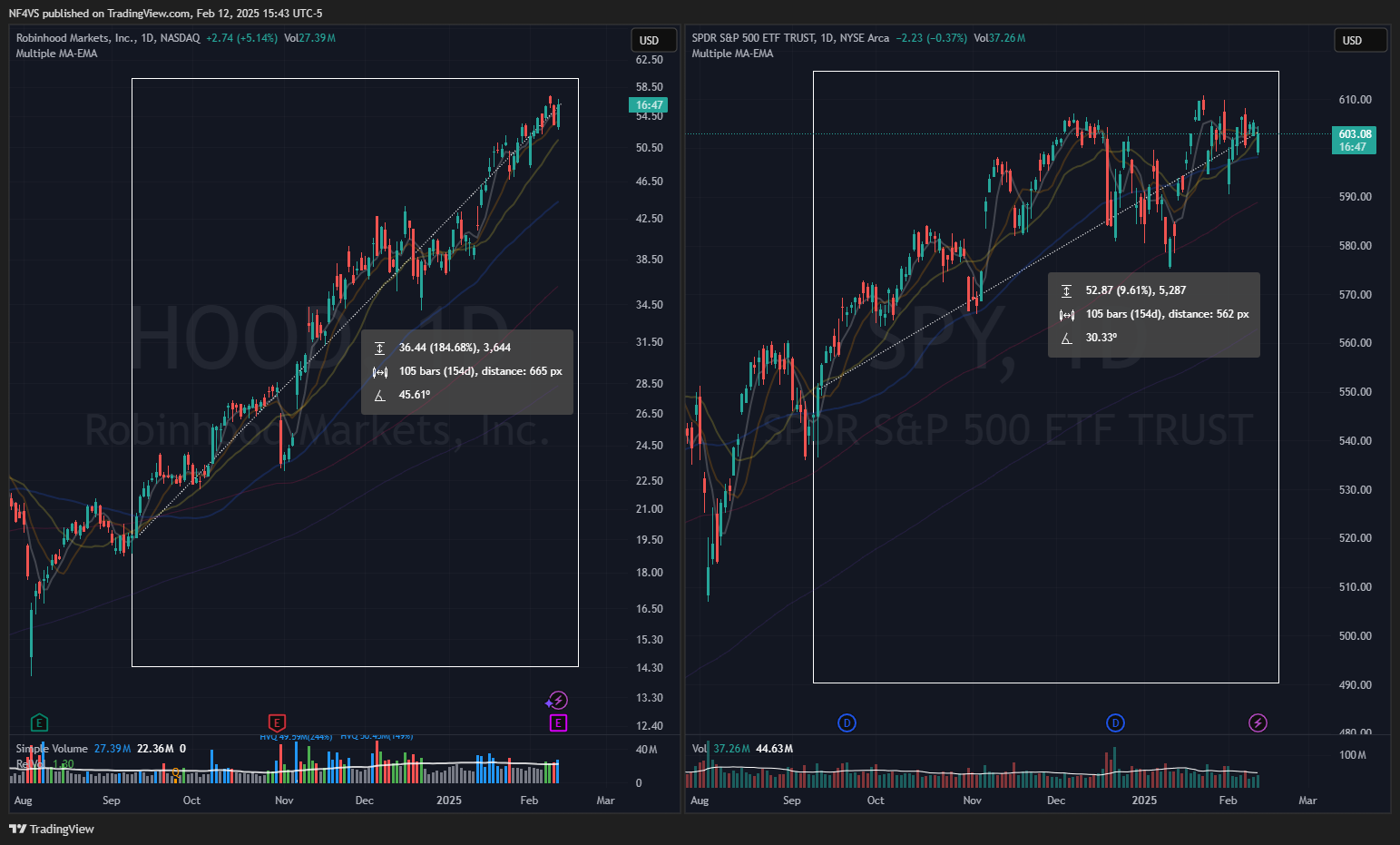
Task: Select Multiple MA-EMA indicator on SPY chart
Action: pos(732,54)
